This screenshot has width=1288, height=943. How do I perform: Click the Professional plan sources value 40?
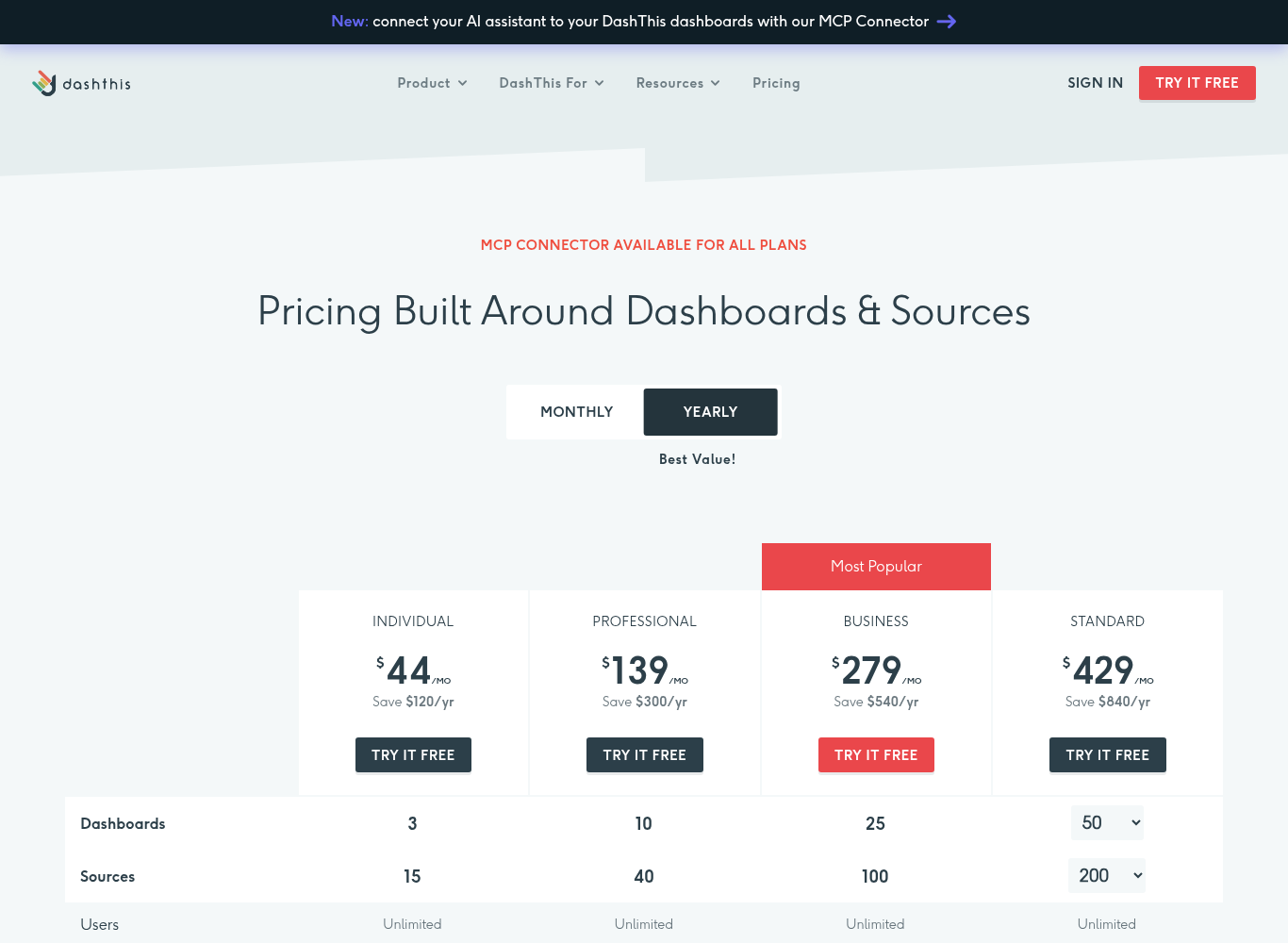tap(644, 876)
